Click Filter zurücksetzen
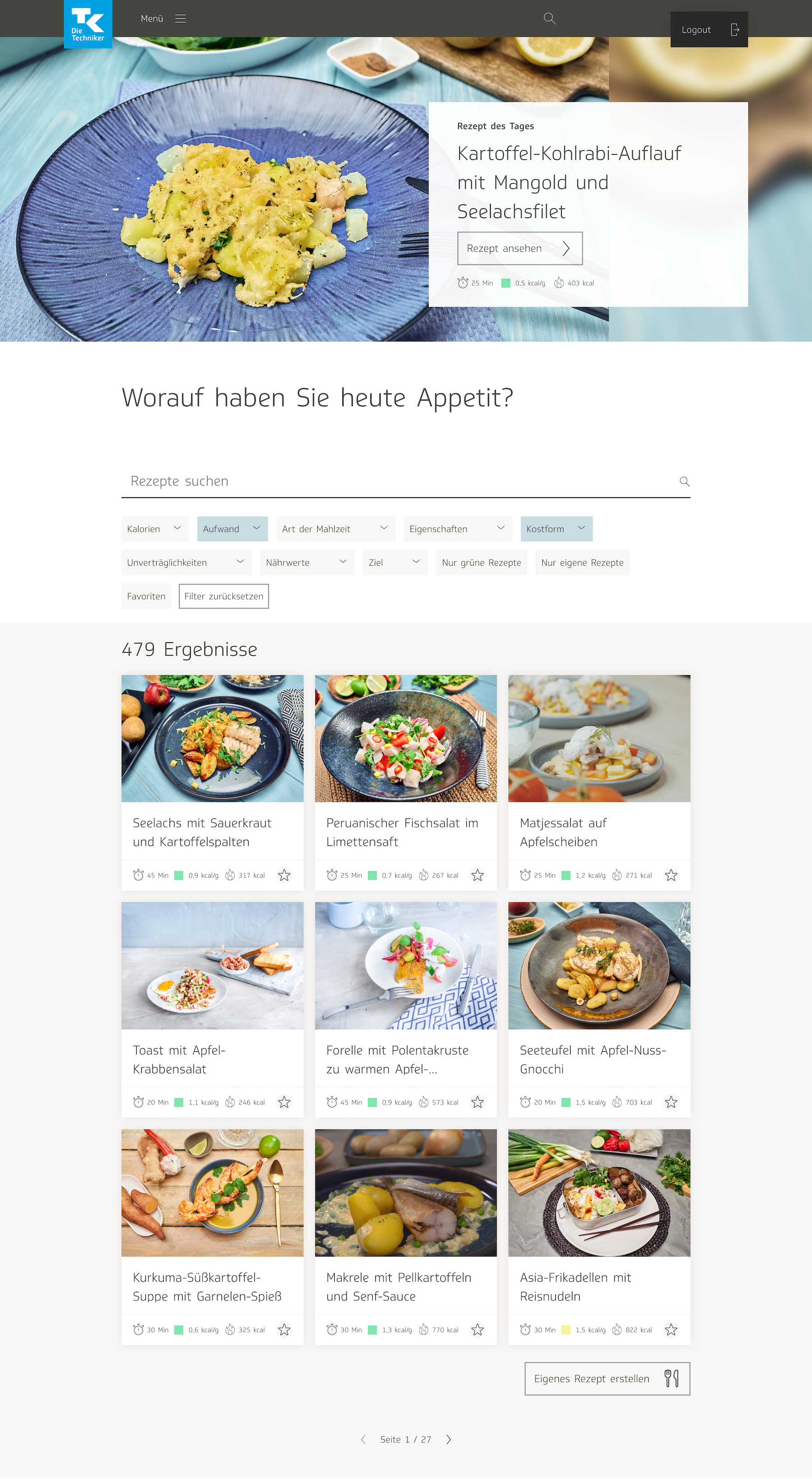Image resolution: width=812 pixels, height=1479 pixels. tap(224, 596)
